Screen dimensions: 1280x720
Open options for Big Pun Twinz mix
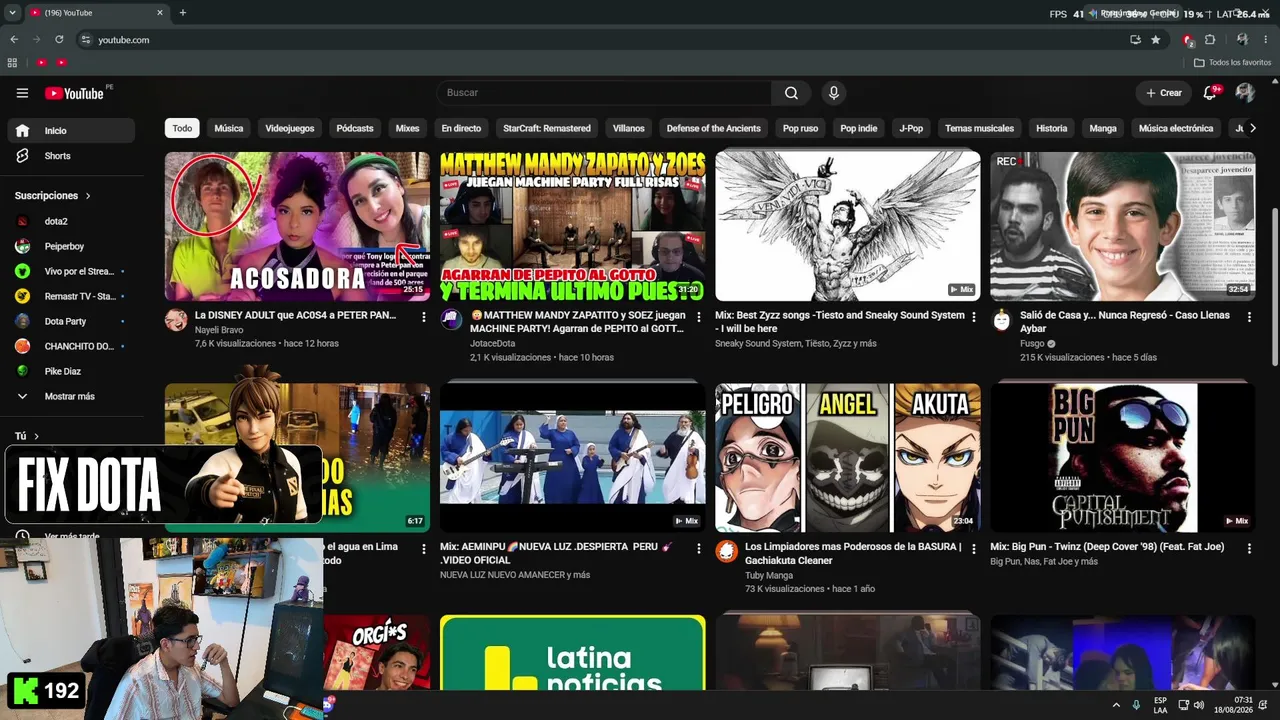pos(1249,549)
